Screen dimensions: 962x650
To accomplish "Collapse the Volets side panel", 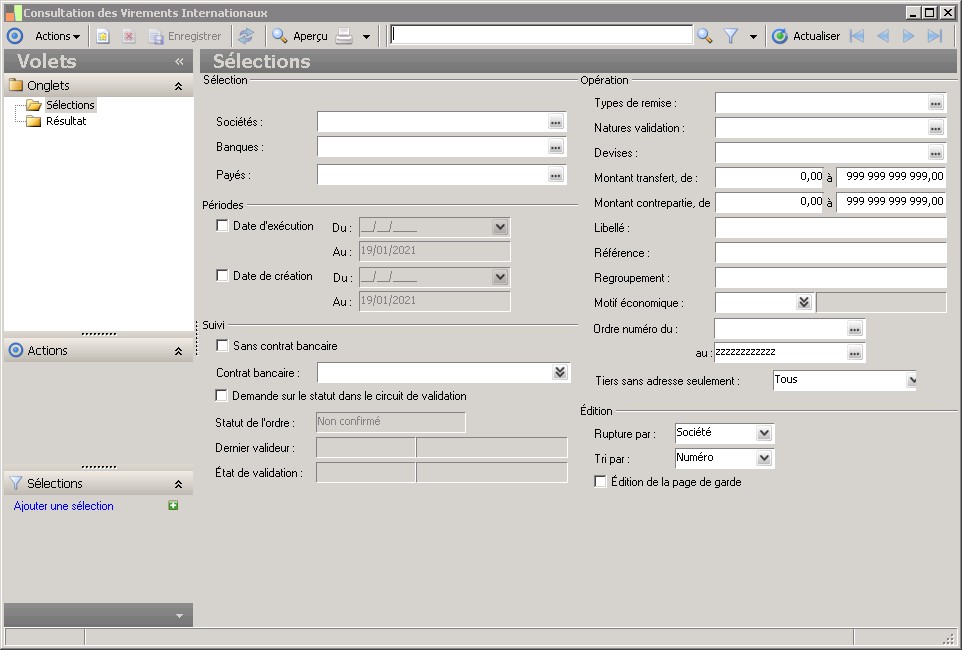I will [x=179, y=61].
